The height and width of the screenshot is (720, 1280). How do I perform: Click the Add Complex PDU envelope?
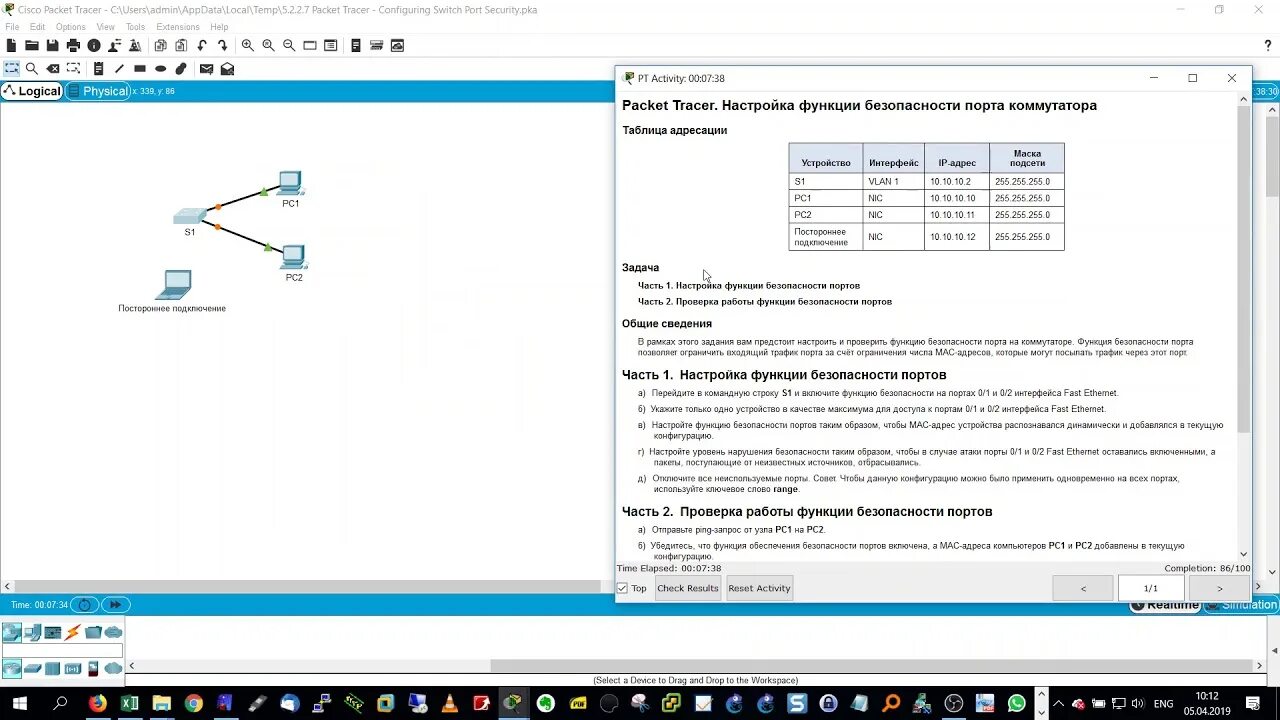click(227, 69)
